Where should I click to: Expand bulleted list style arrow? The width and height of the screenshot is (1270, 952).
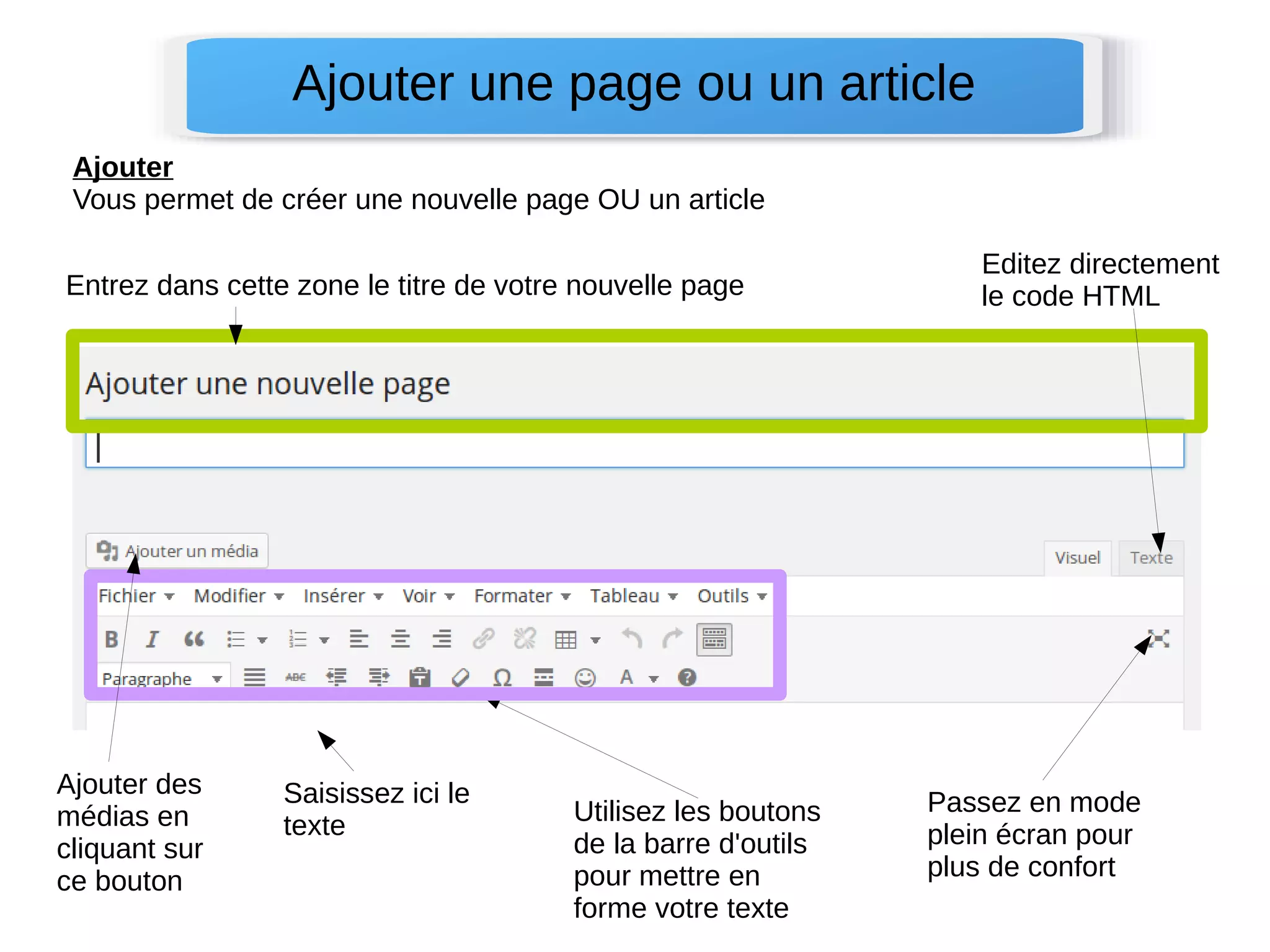[262, 640]
